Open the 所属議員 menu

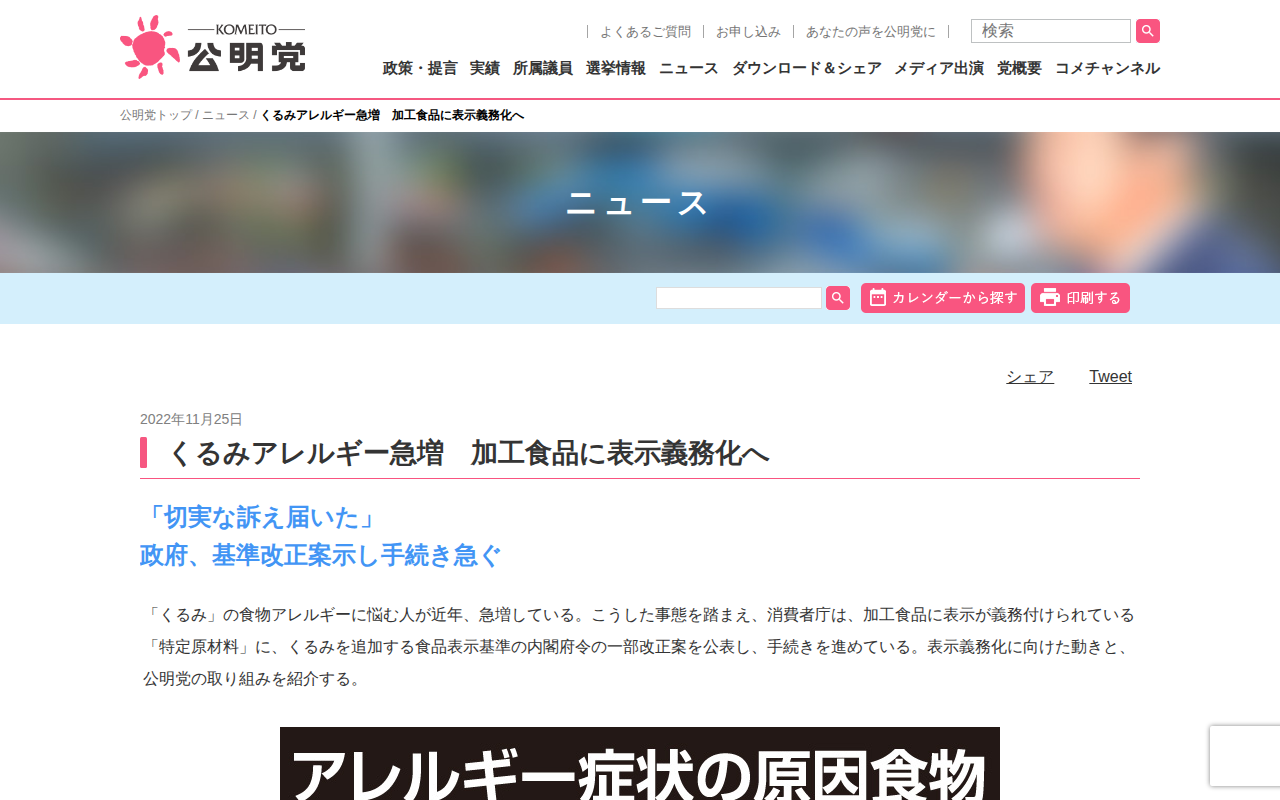click(543, 68)
